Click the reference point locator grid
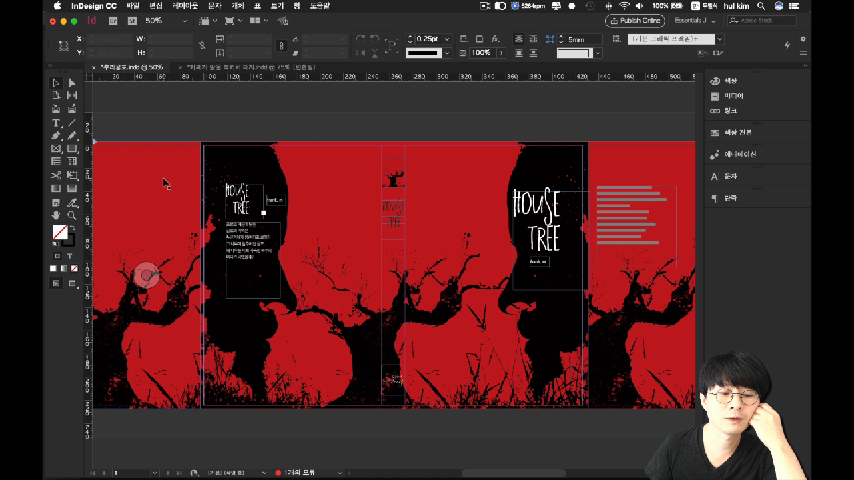The height and width of the screenshot is (480, 854). pos(64,46)
